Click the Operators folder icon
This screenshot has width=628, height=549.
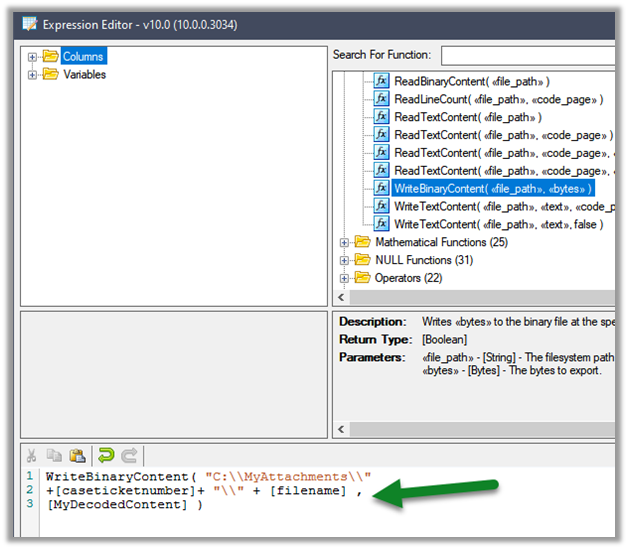tap(362, 278)
